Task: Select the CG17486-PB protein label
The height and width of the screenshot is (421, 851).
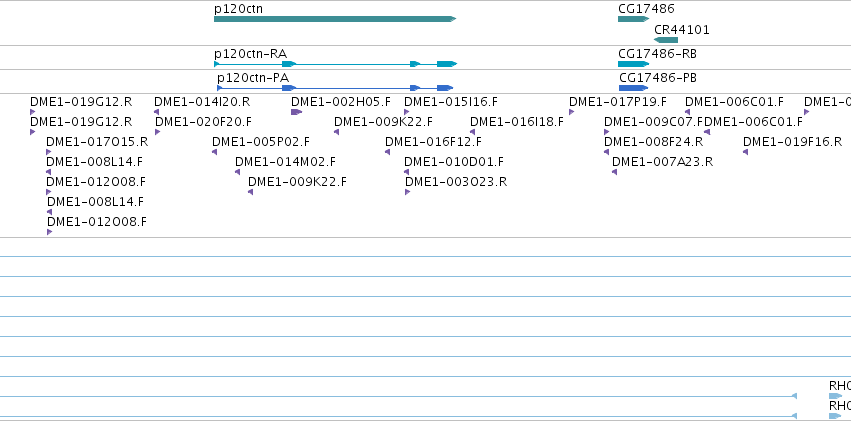Action: [x=658, y=78]
